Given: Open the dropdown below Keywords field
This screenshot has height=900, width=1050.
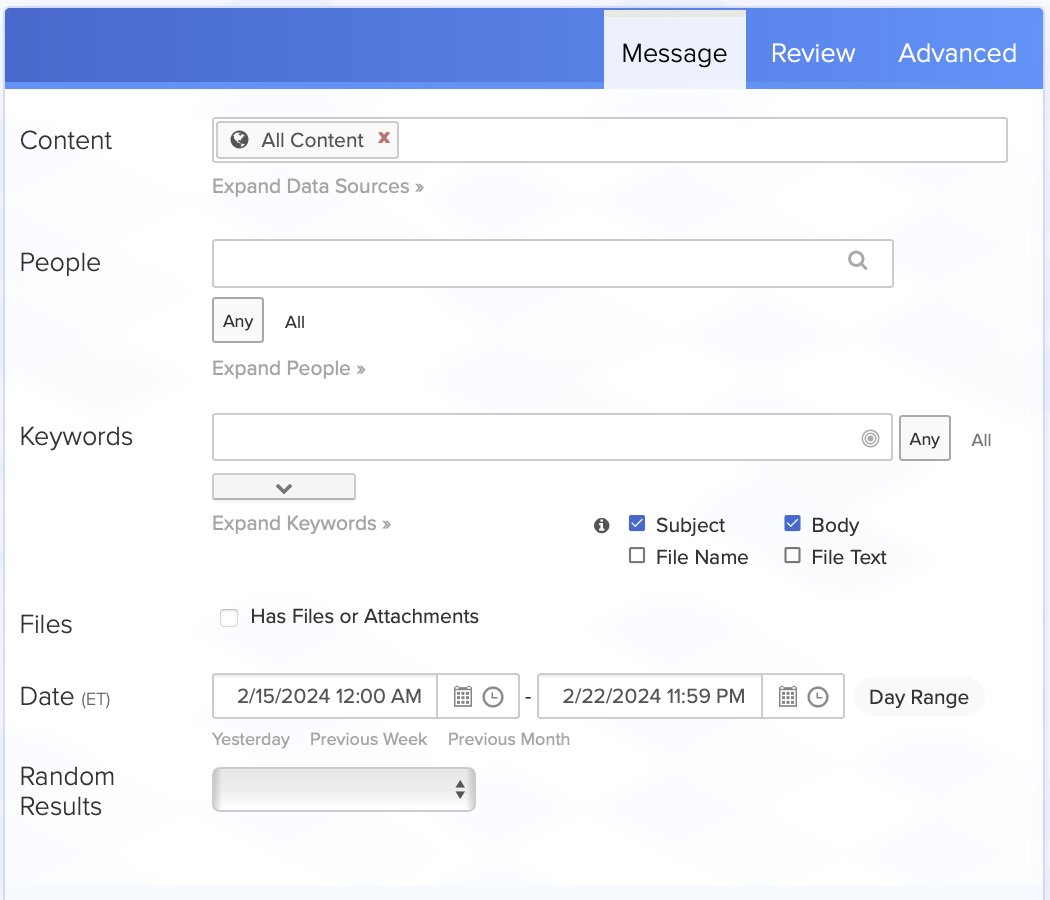Looking at the screenshot, I should point(284,488).
